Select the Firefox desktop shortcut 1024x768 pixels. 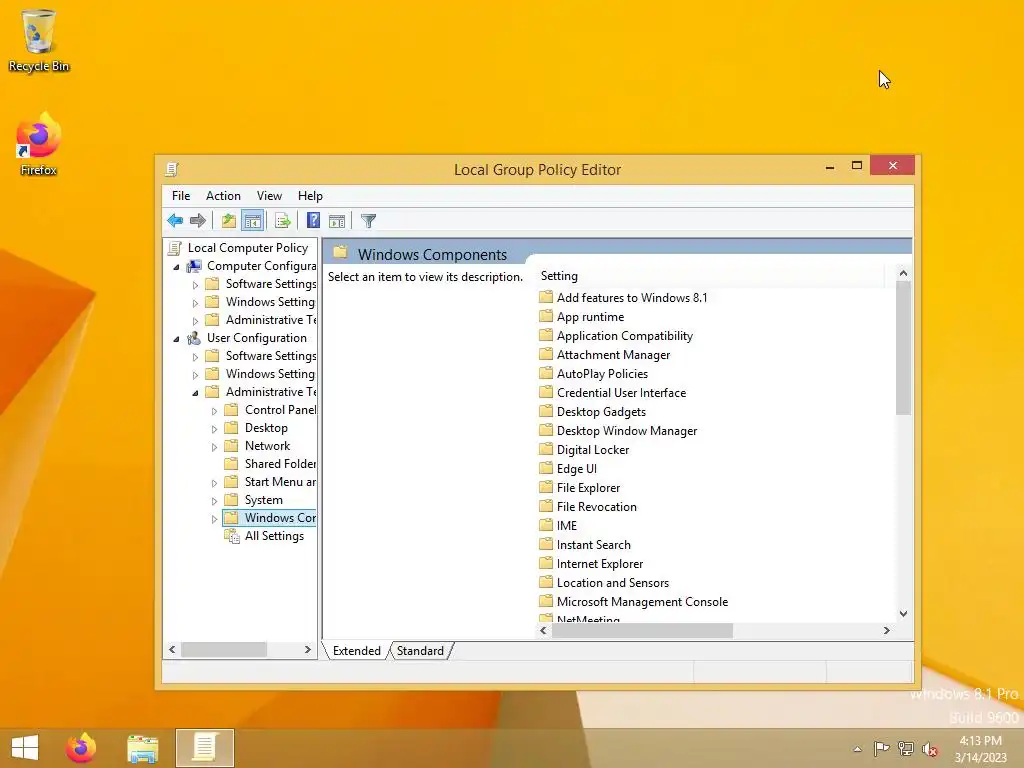(x=39, y=145)
